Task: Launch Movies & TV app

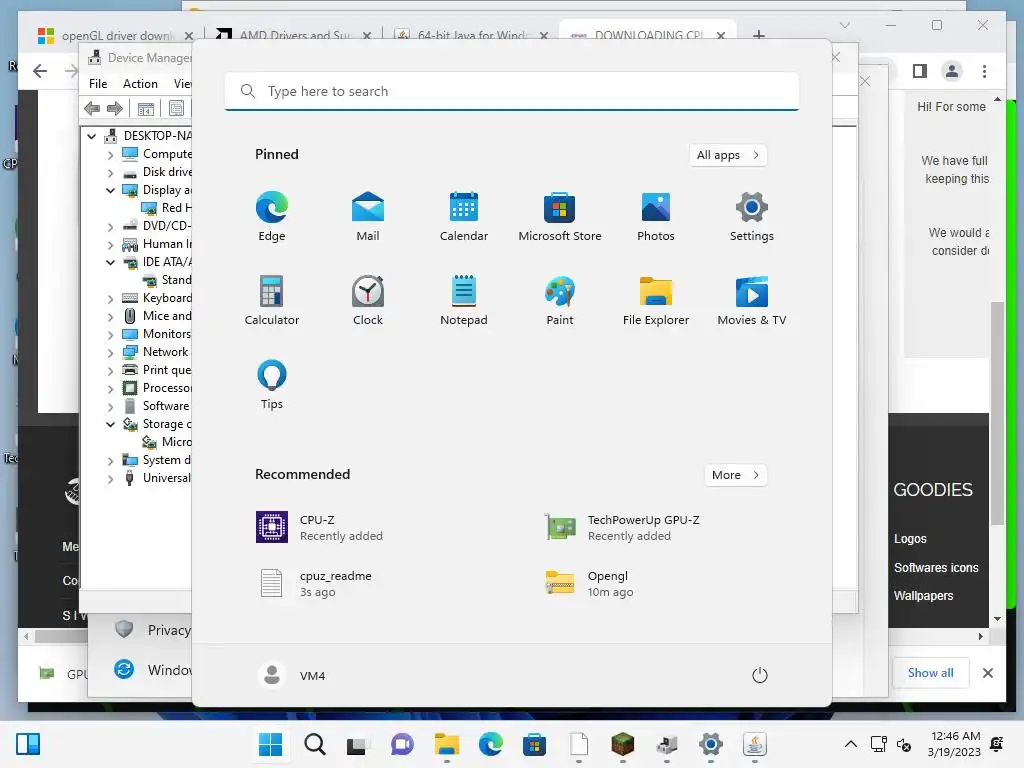Action: tap(752, 300)
